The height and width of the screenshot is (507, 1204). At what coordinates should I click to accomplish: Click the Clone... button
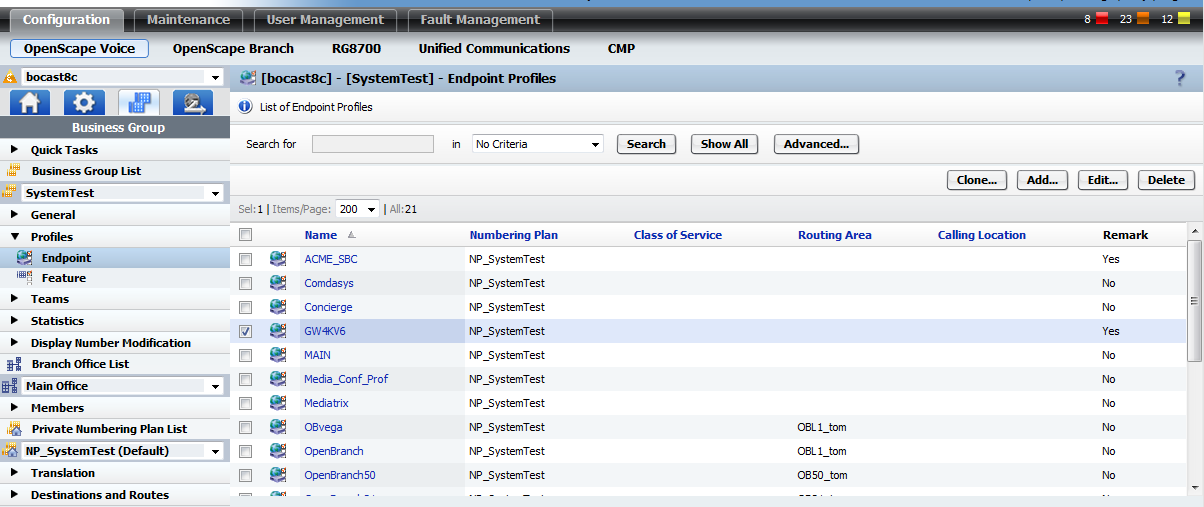click(977, 180)
